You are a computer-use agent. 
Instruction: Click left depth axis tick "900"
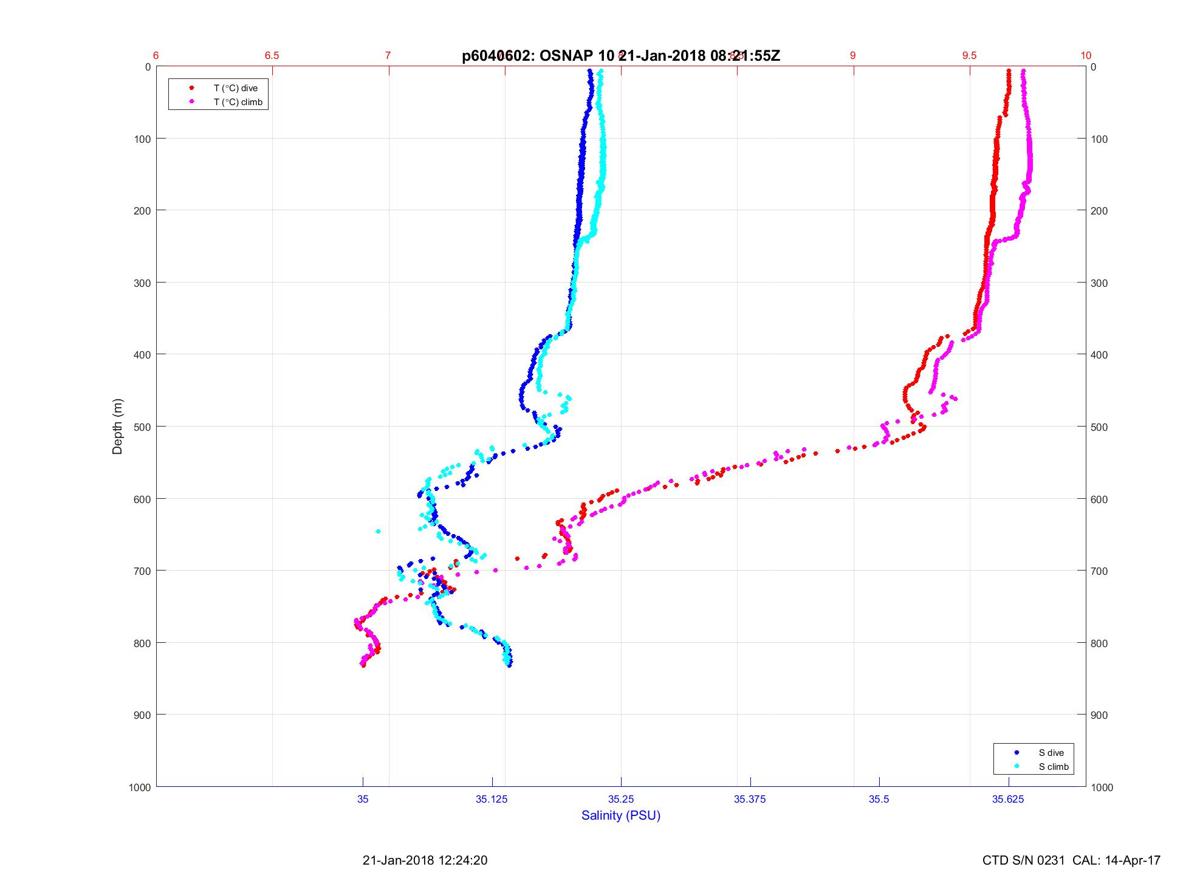point(141,715)
